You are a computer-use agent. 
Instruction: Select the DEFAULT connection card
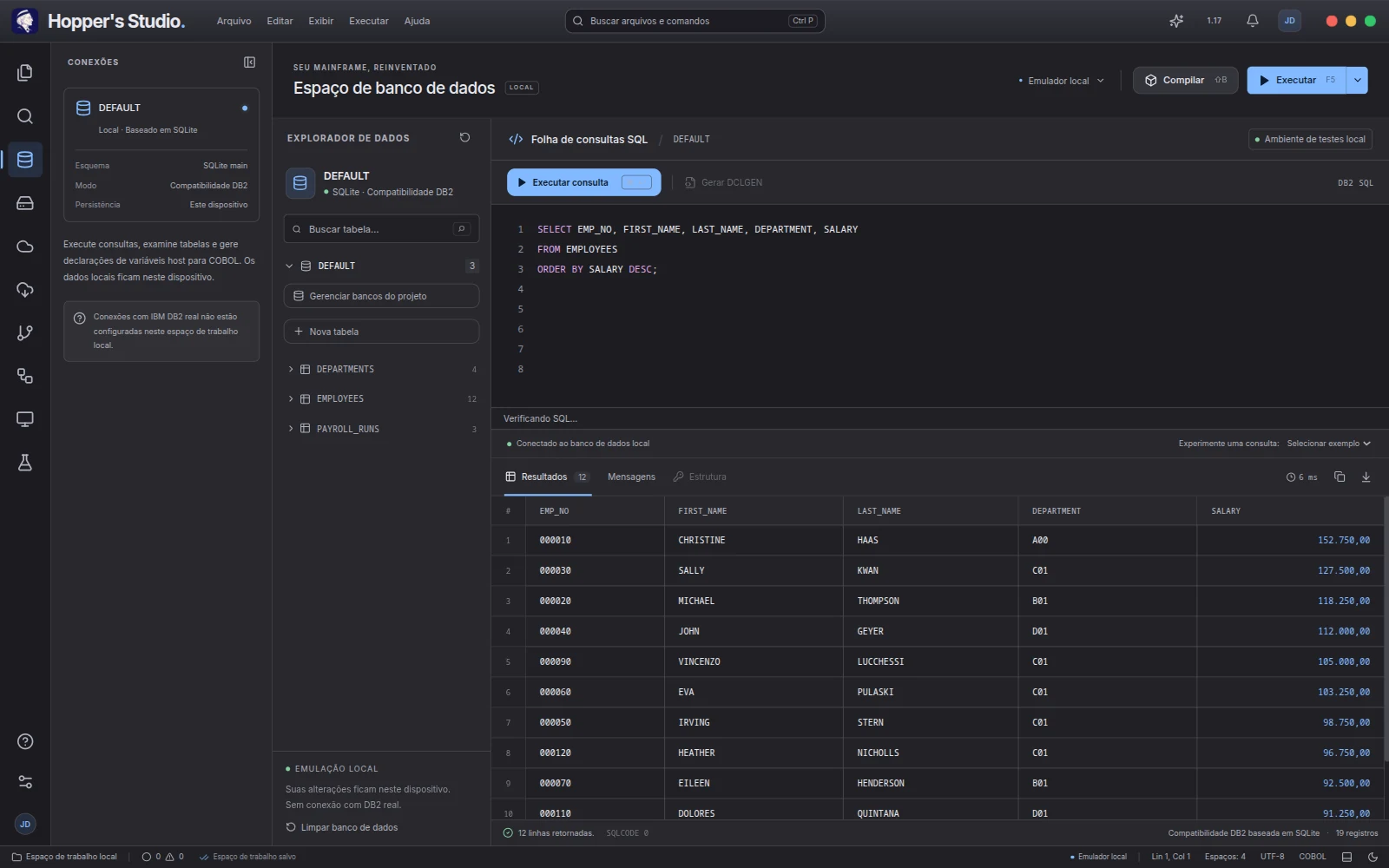161,155
